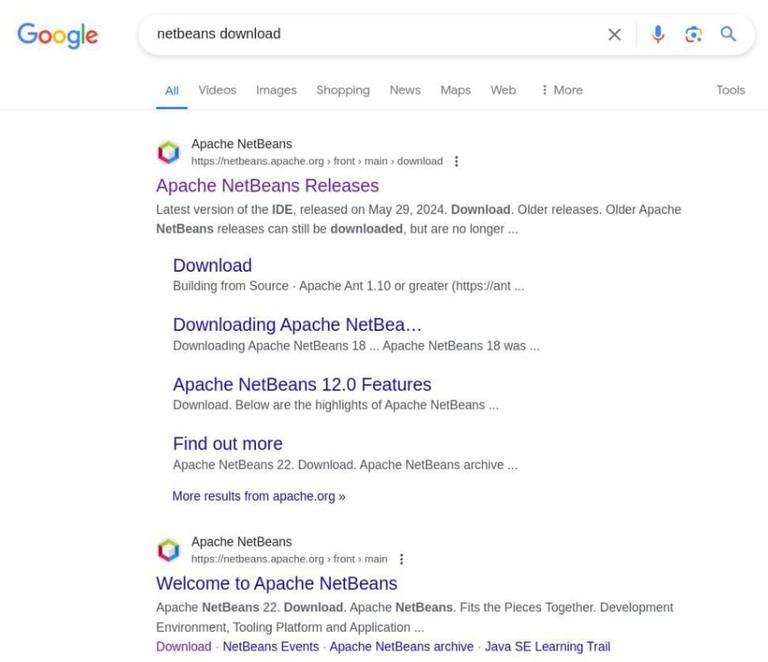Open Apache NetBeans 12.0 Features sitelink

(302, 384)
